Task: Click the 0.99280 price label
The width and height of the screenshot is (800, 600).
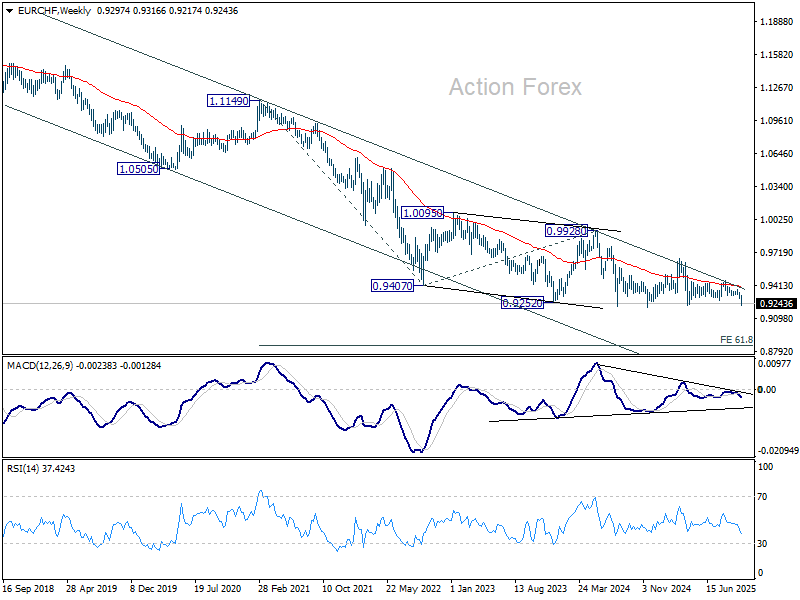Action: coord(566,231)
